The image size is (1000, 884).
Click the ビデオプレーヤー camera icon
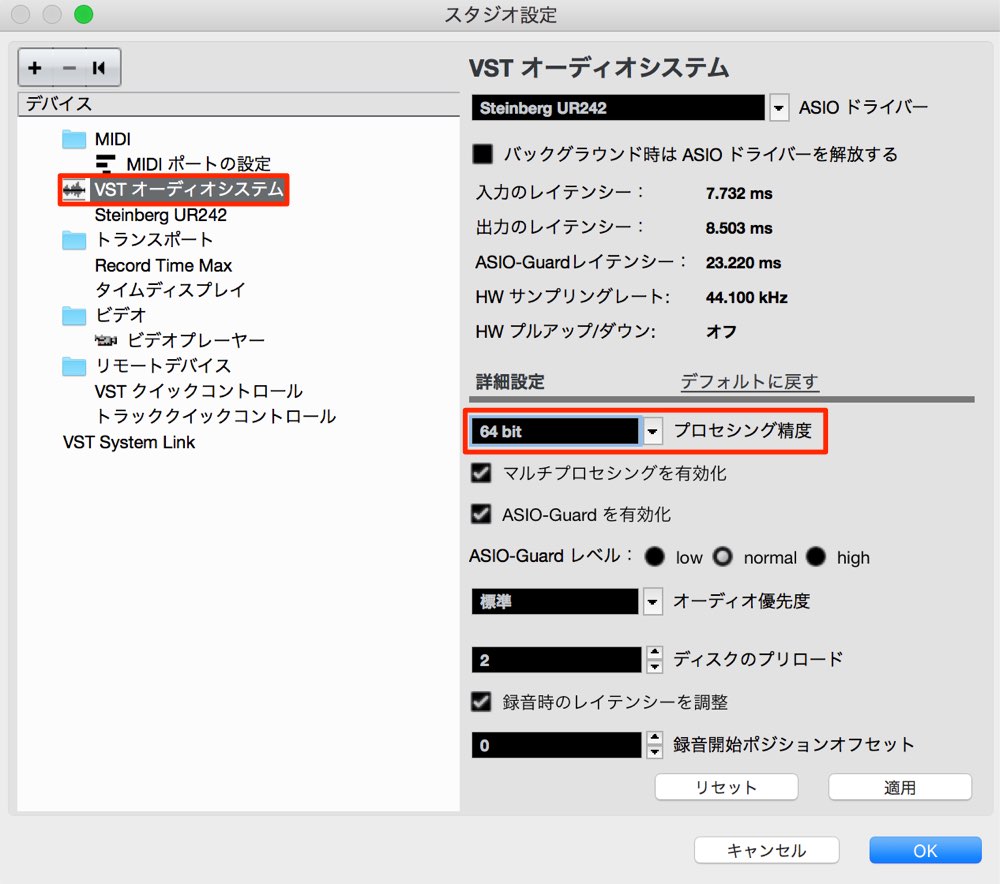tap(106, 341)
